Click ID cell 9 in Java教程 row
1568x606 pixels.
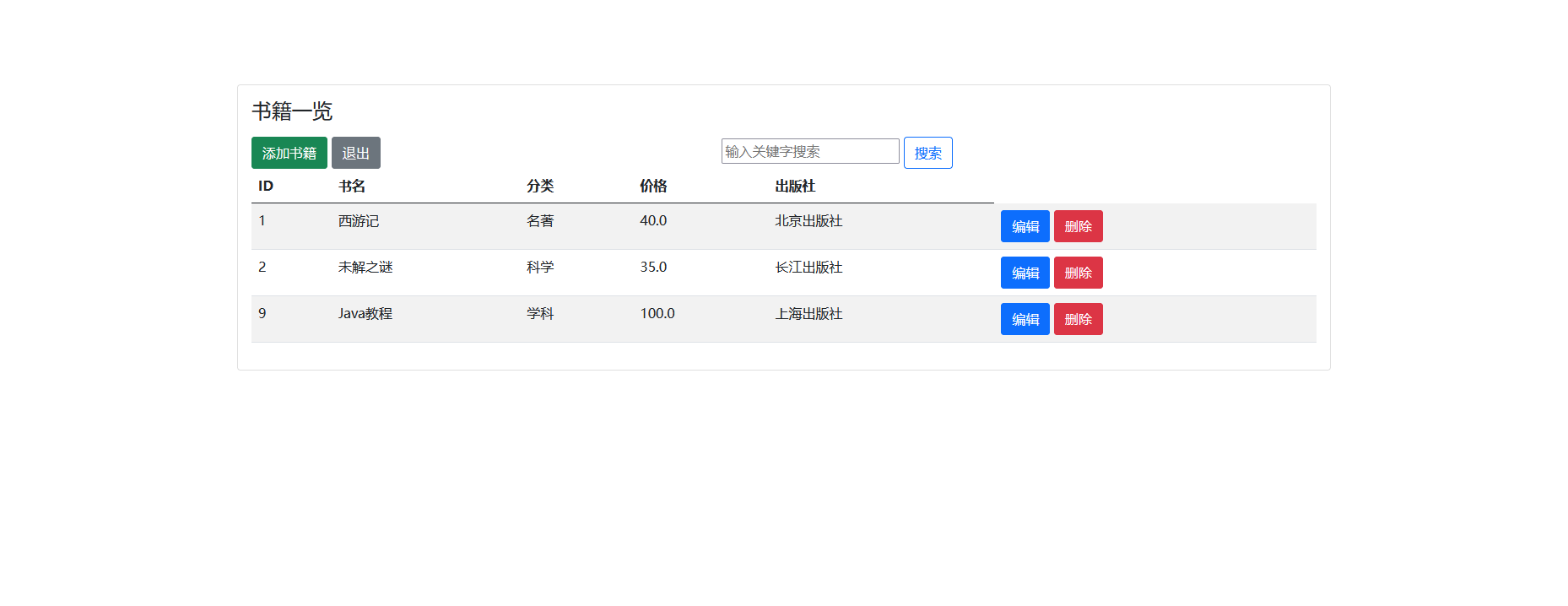tap(262, 313)
